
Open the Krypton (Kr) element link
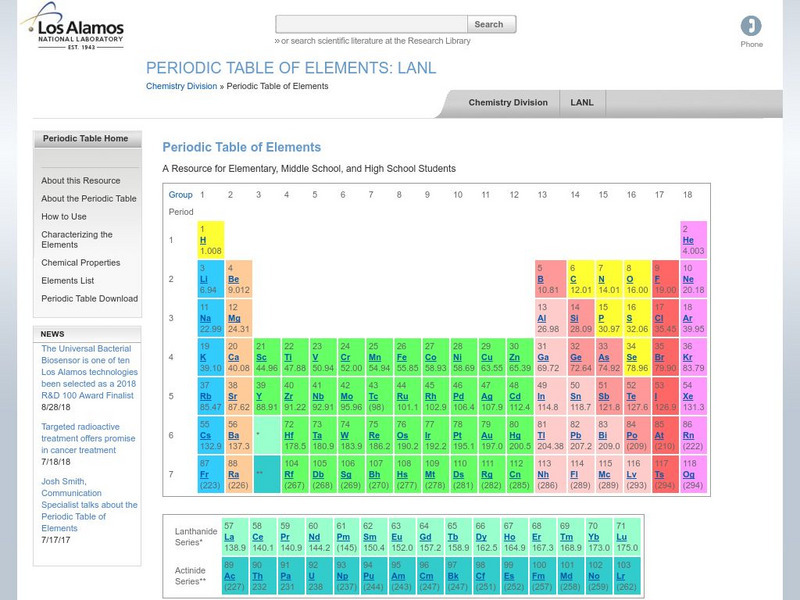coord(687,357)
